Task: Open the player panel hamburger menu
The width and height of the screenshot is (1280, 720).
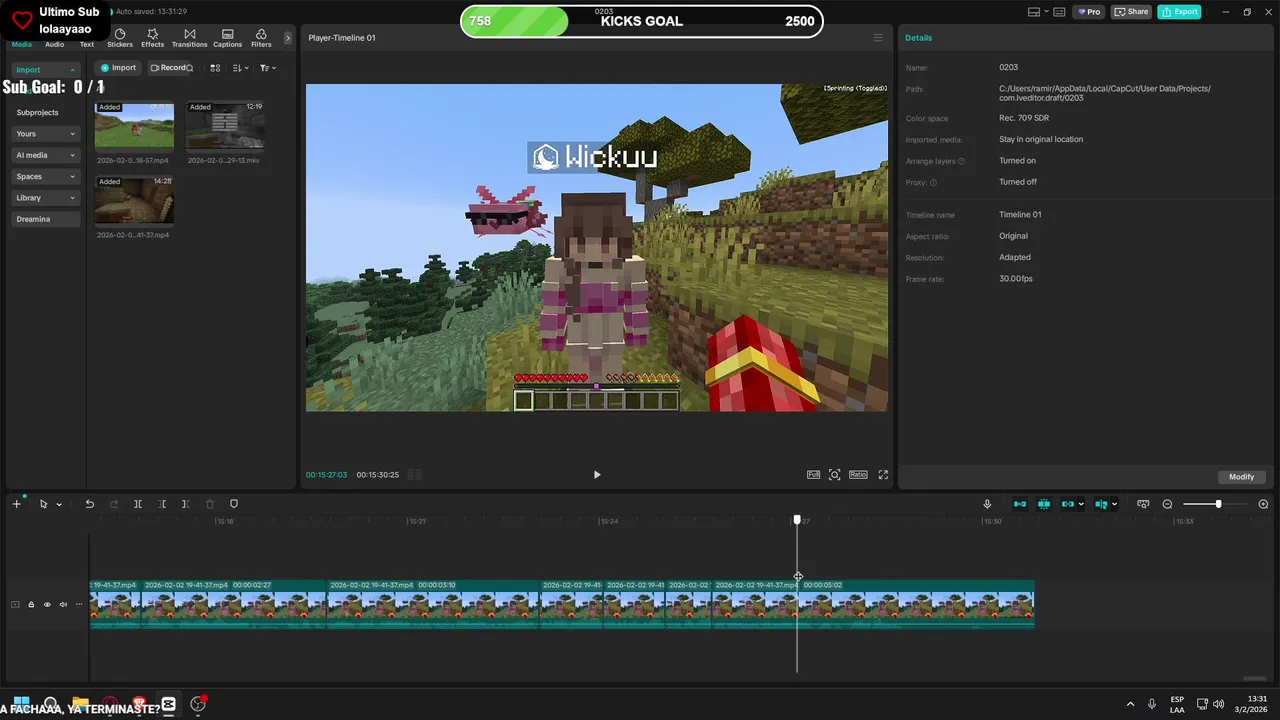Action: click(x=878, y=38)
